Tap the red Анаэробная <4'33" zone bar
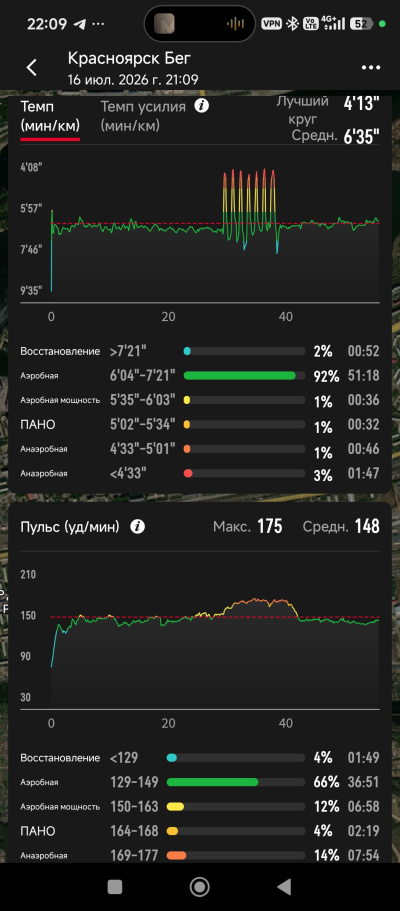400x911 pixels. (244, 474)
